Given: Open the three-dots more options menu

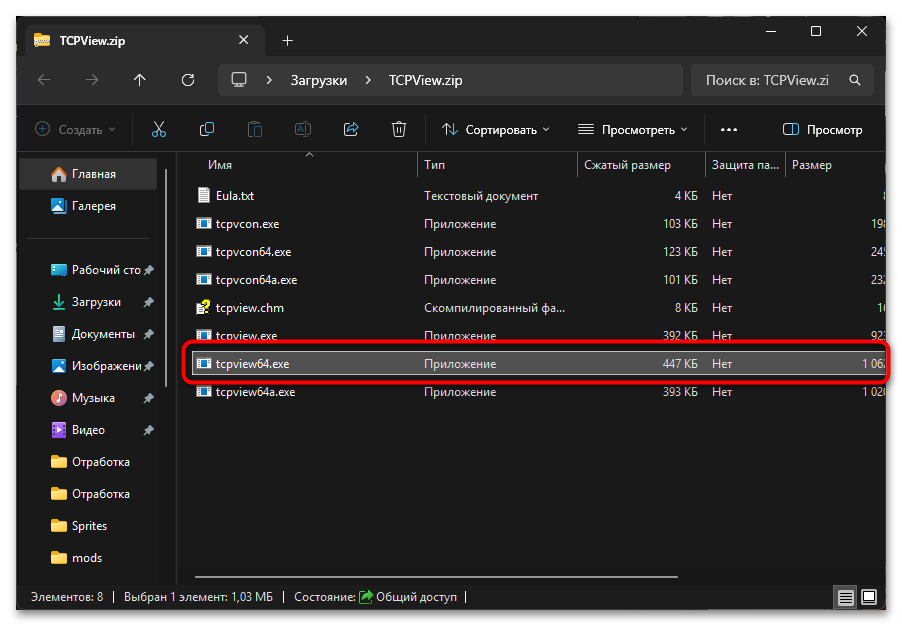Looking at the screenshot, I should click(729, 129).
